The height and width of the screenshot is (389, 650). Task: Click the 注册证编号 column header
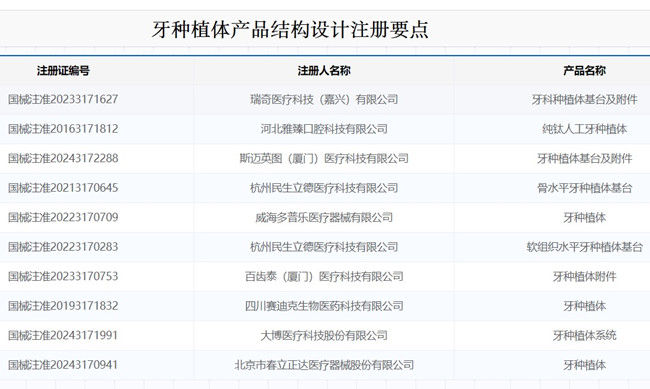tap(63, 71)
